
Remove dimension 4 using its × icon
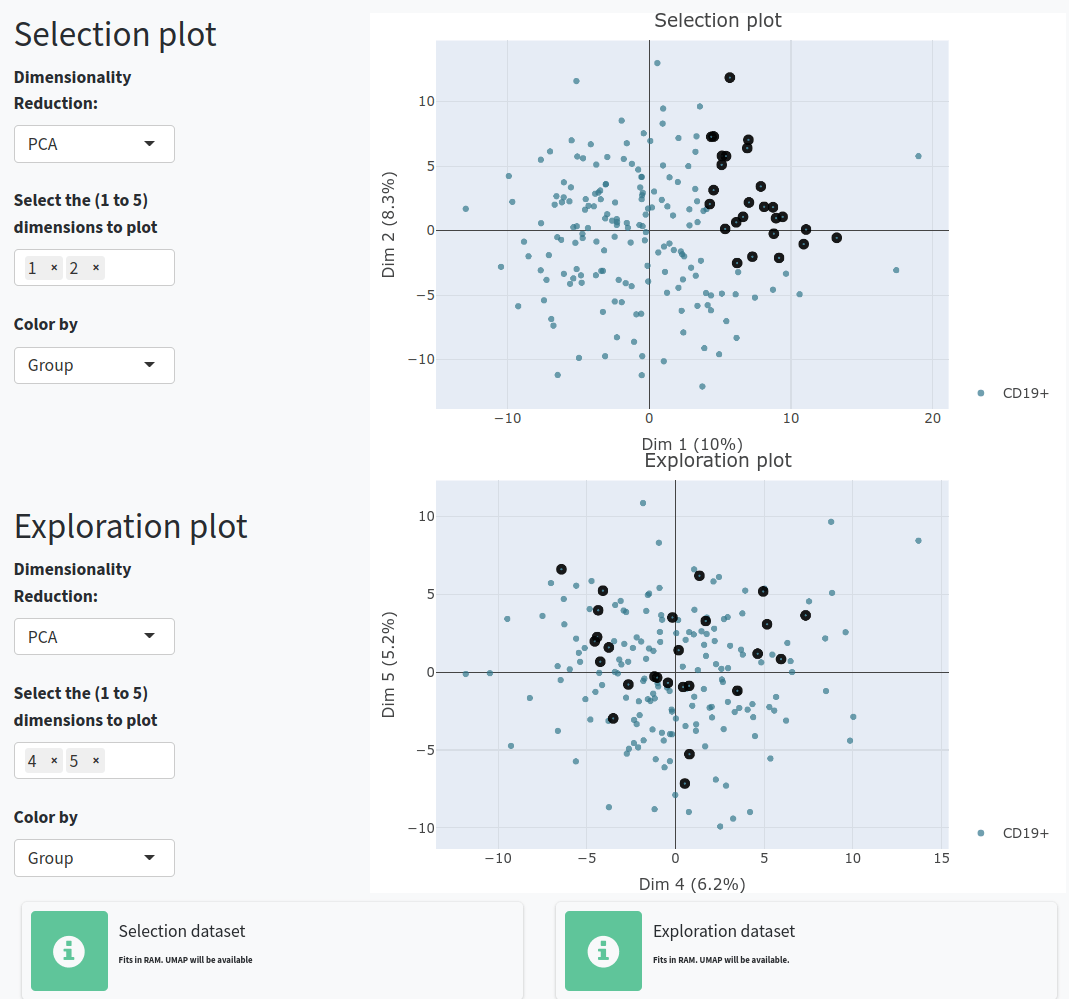55,760
